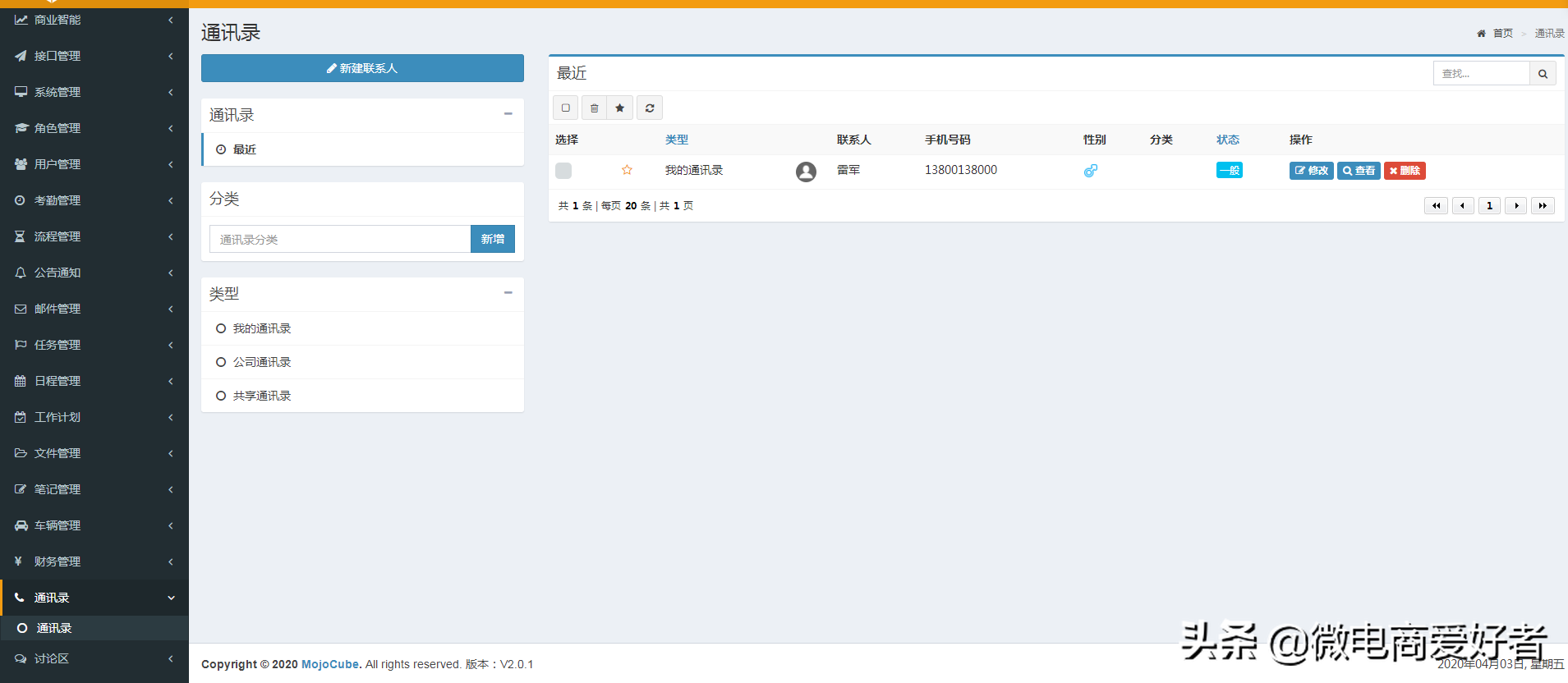Open 公告通知 sidebar menu
Image resolution: width=1568 pixels, height=683 pixels.
[94, 273]
